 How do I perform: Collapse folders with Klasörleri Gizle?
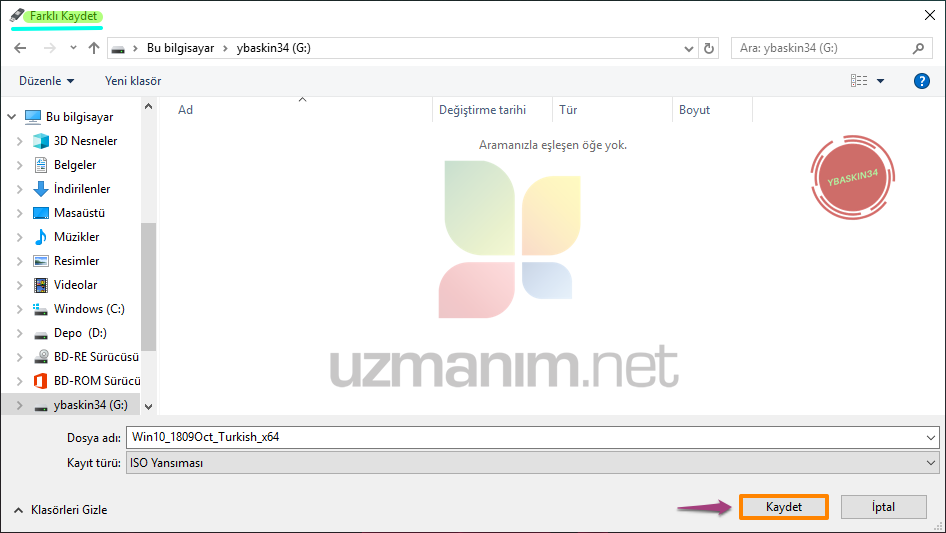(61, 510)
